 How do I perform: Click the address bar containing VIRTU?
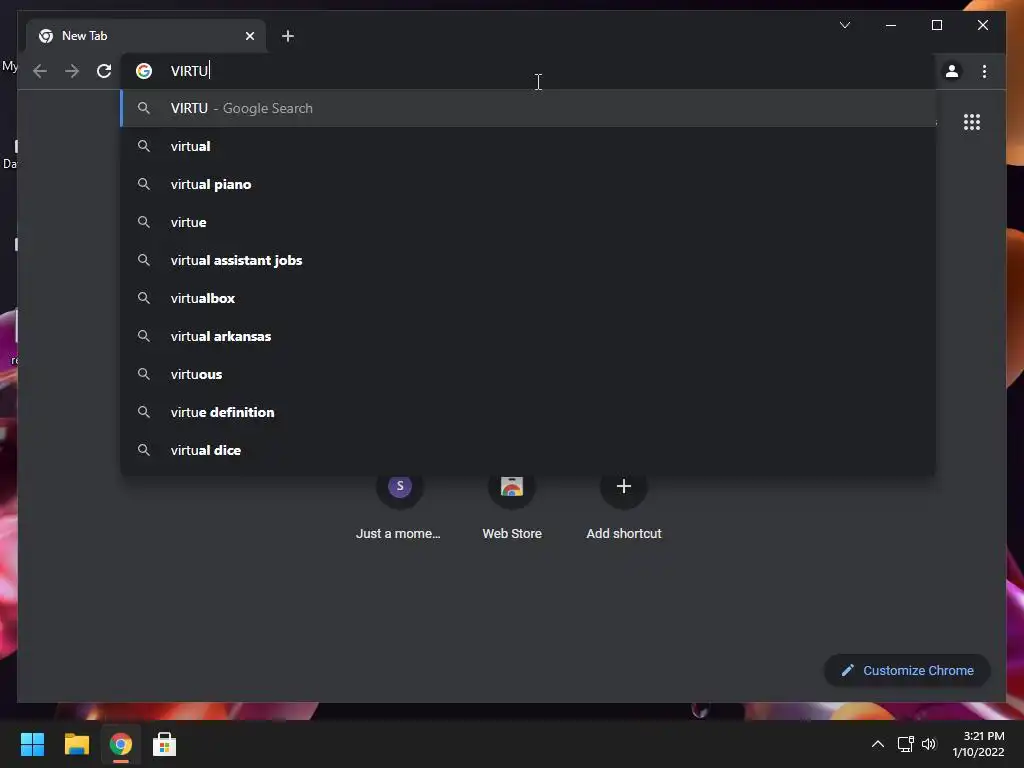529,71
